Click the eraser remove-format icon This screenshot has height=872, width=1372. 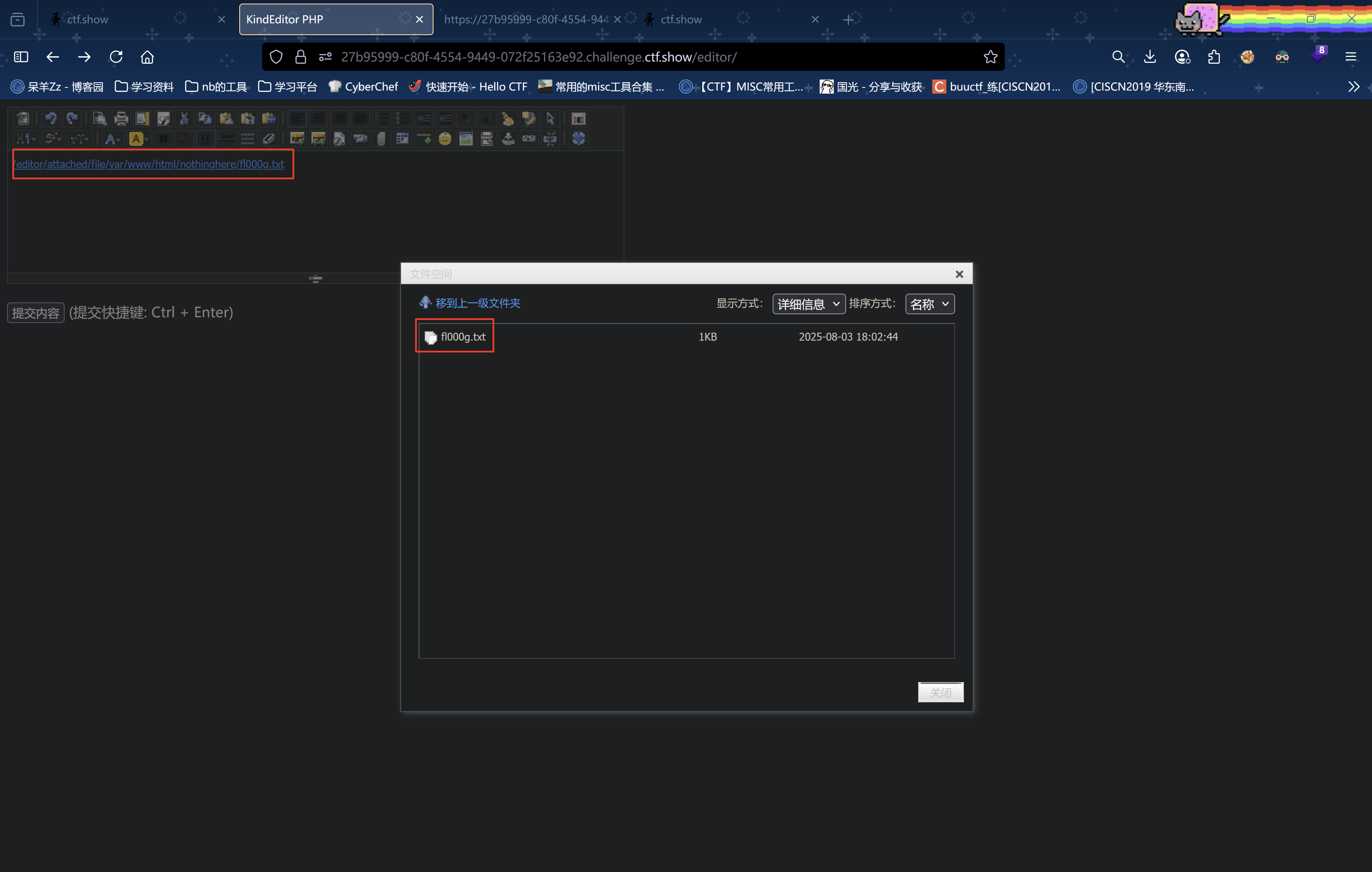pyautogui.click(x=268, y=138)
